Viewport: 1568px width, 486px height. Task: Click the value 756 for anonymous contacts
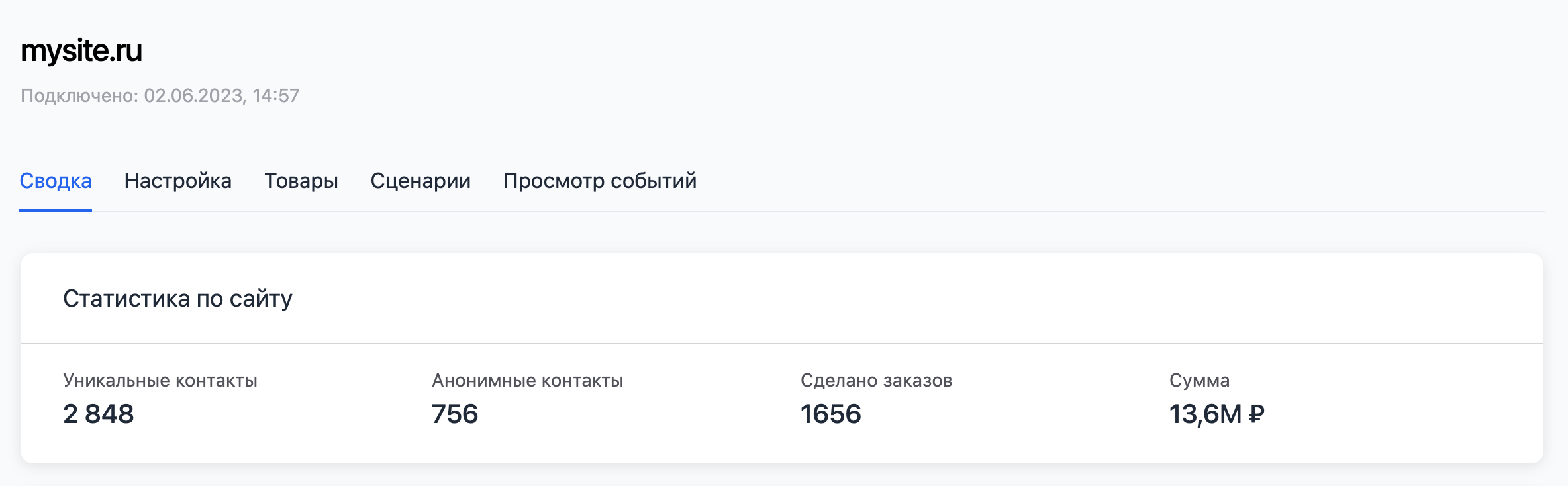click(x=454, y=414)
